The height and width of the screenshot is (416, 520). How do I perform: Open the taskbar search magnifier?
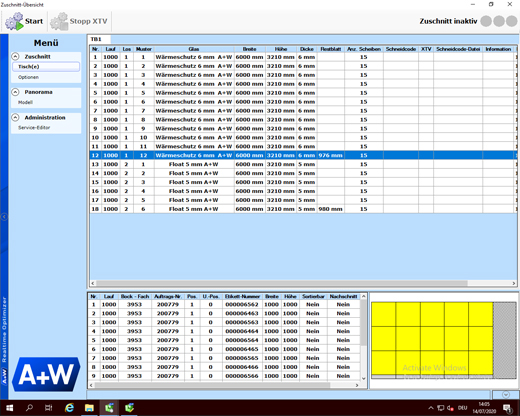29,408
